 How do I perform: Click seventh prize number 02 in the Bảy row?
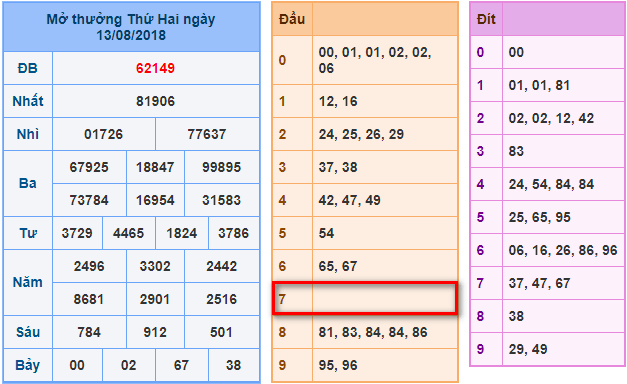pos(128,365)
